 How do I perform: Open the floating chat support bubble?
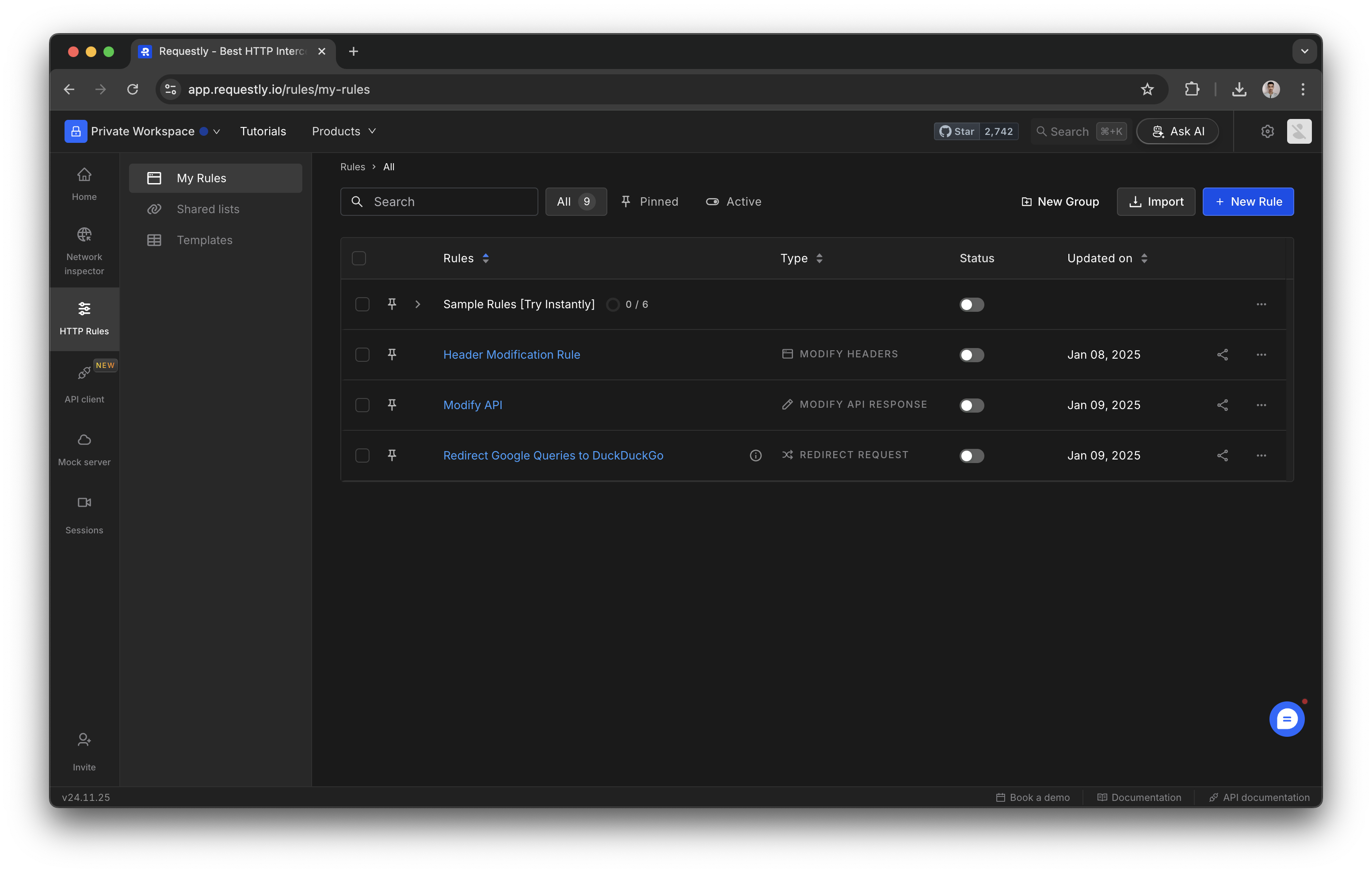click(1287, 719)
